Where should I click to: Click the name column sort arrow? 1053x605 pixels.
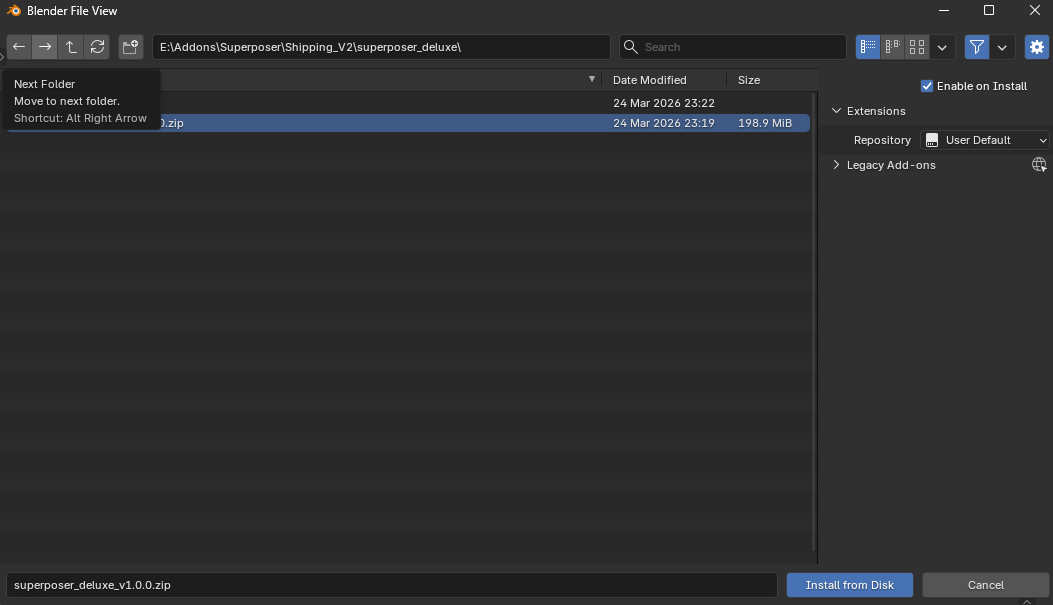point(592,79)
